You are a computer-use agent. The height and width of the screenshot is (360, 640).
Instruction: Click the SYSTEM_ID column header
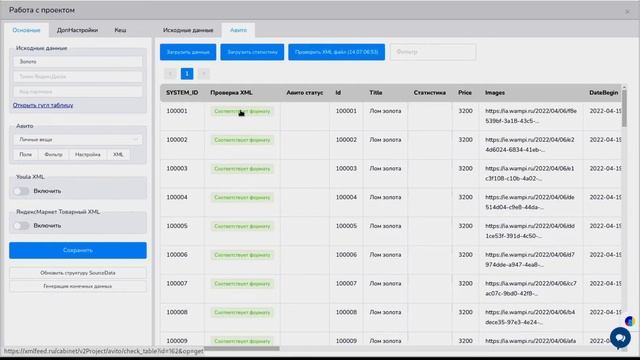(182, 93)
